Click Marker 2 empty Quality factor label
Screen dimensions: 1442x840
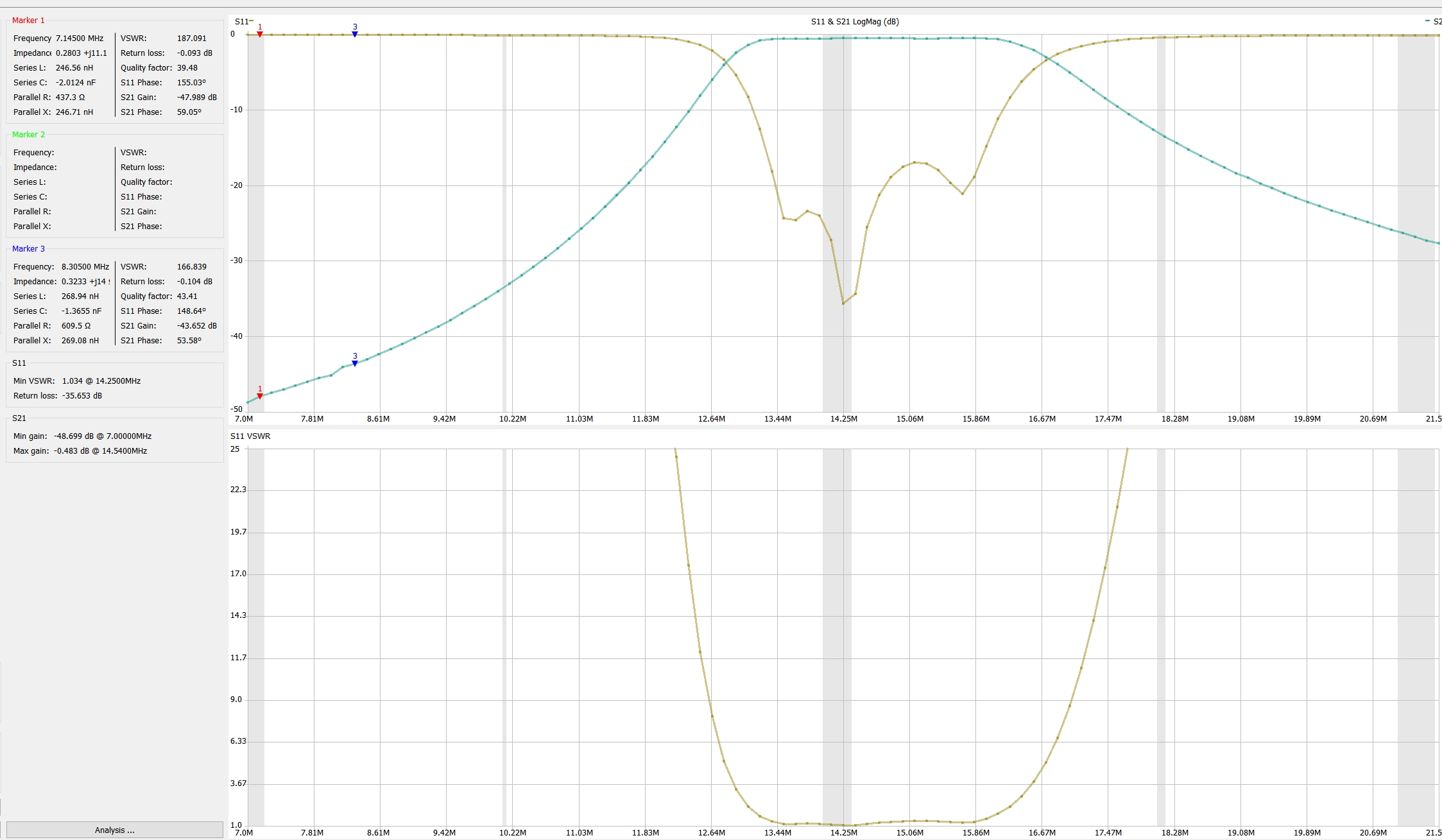tap(146, 182)
